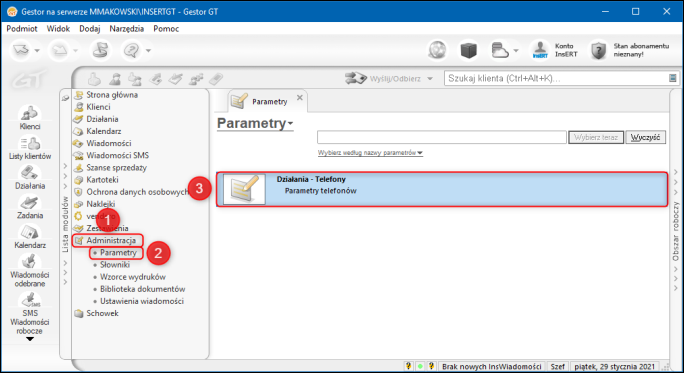
Task: Open the Podmiot menu
Action: (22, 29)
